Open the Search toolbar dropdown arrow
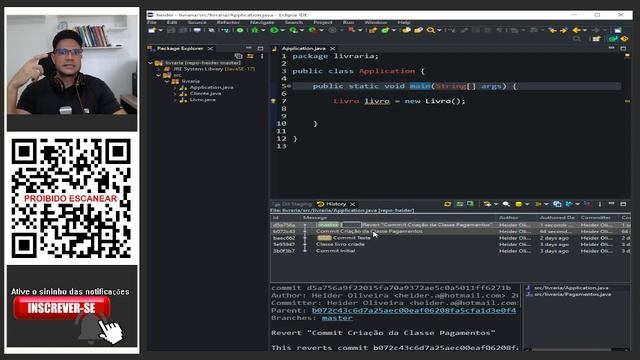This screenshot has height=360, width=640. pyautogui.click(x=440, y=30)
